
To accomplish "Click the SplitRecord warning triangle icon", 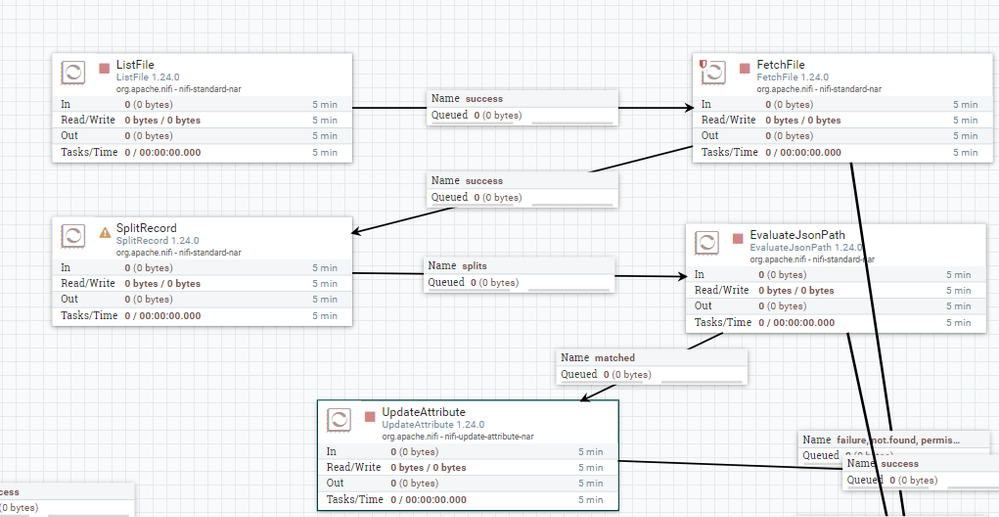I will pos(105,233).
